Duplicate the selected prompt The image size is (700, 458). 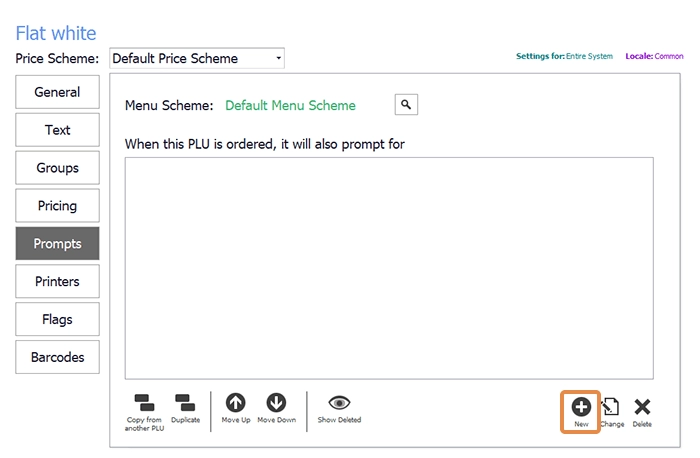pyautogui.click(x=185, y=403)
